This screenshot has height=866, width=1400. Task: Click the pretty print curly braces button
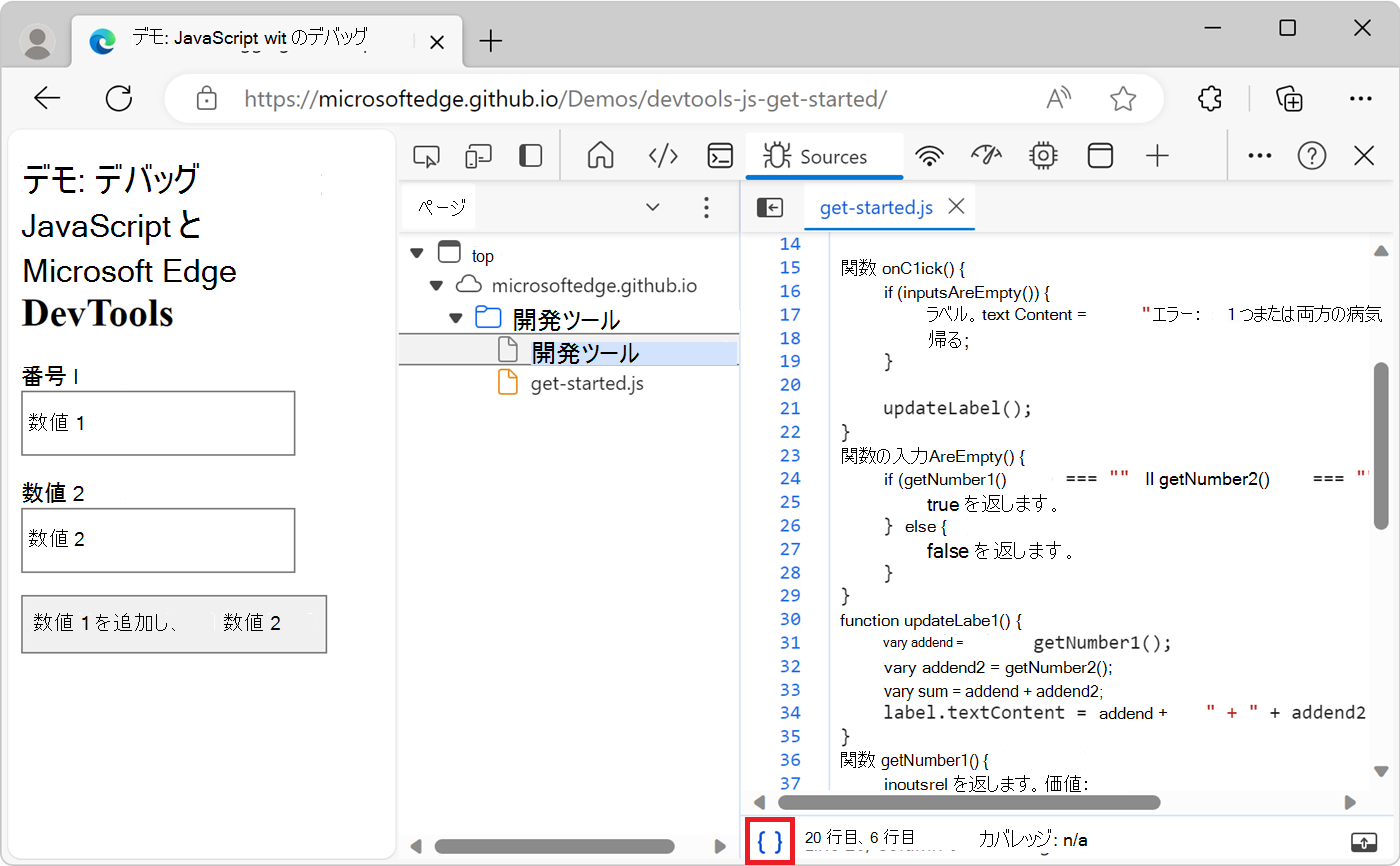(x=770, y=841)
